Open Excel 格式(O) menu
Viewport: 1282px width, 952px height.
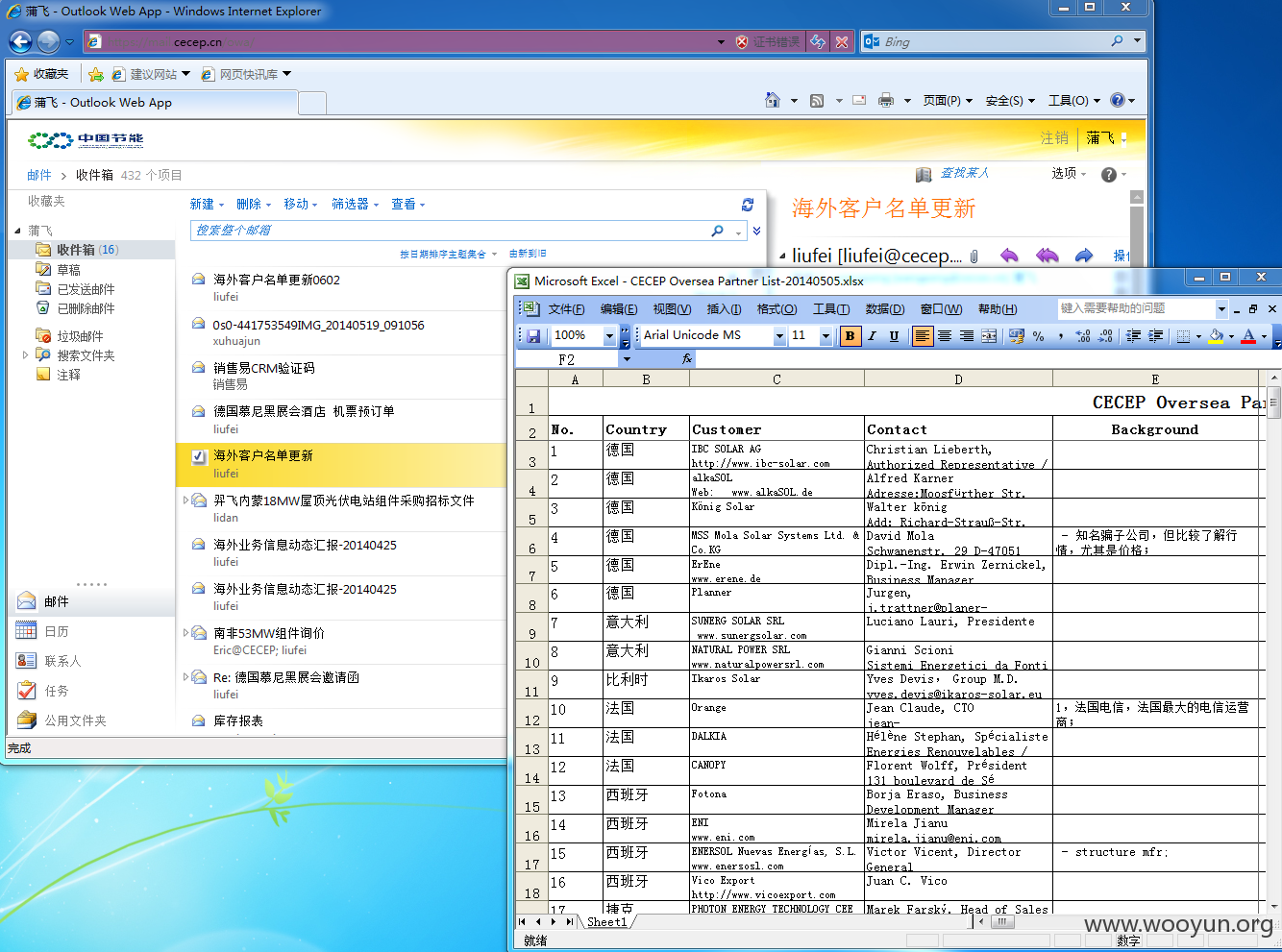pos(777,309)
